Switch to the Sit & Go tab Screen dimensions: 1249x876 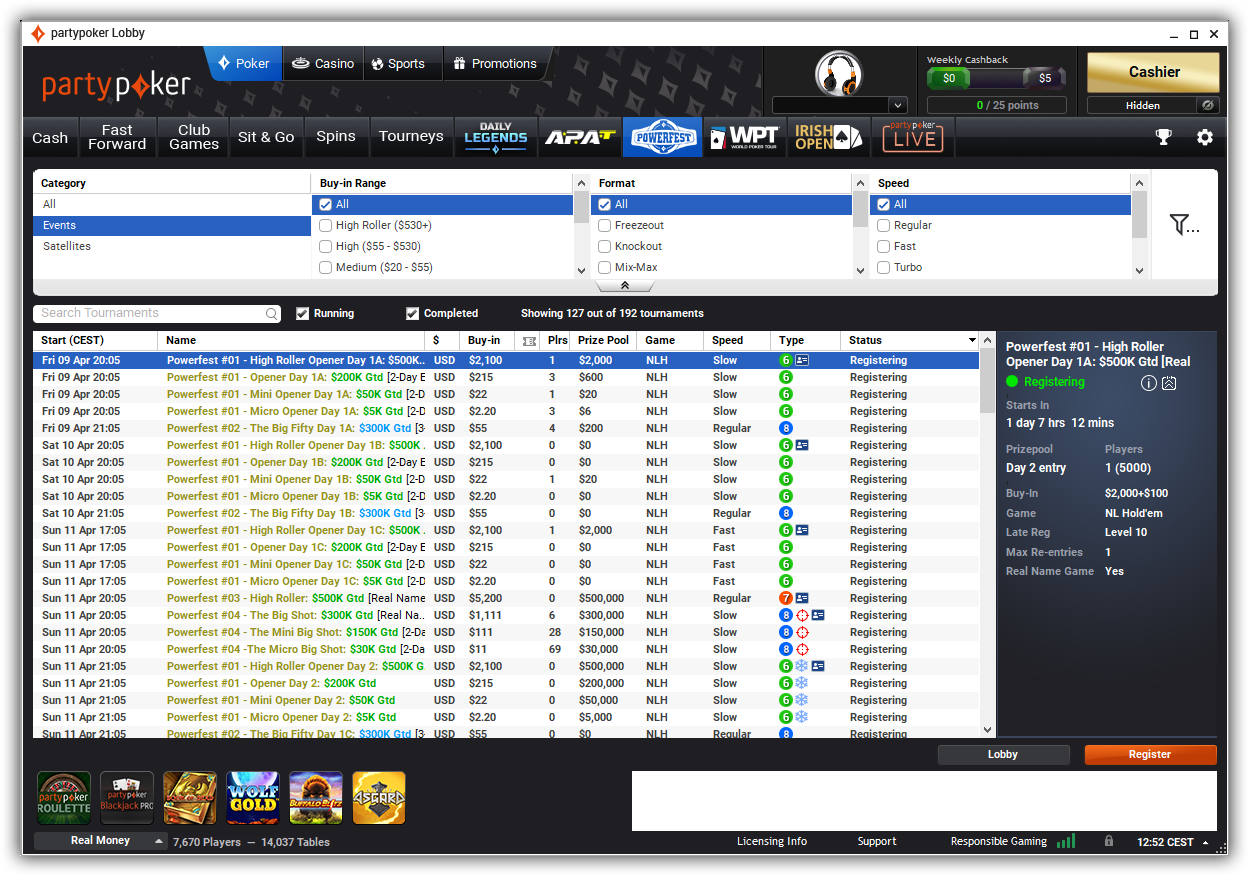[x=266, y=137]
